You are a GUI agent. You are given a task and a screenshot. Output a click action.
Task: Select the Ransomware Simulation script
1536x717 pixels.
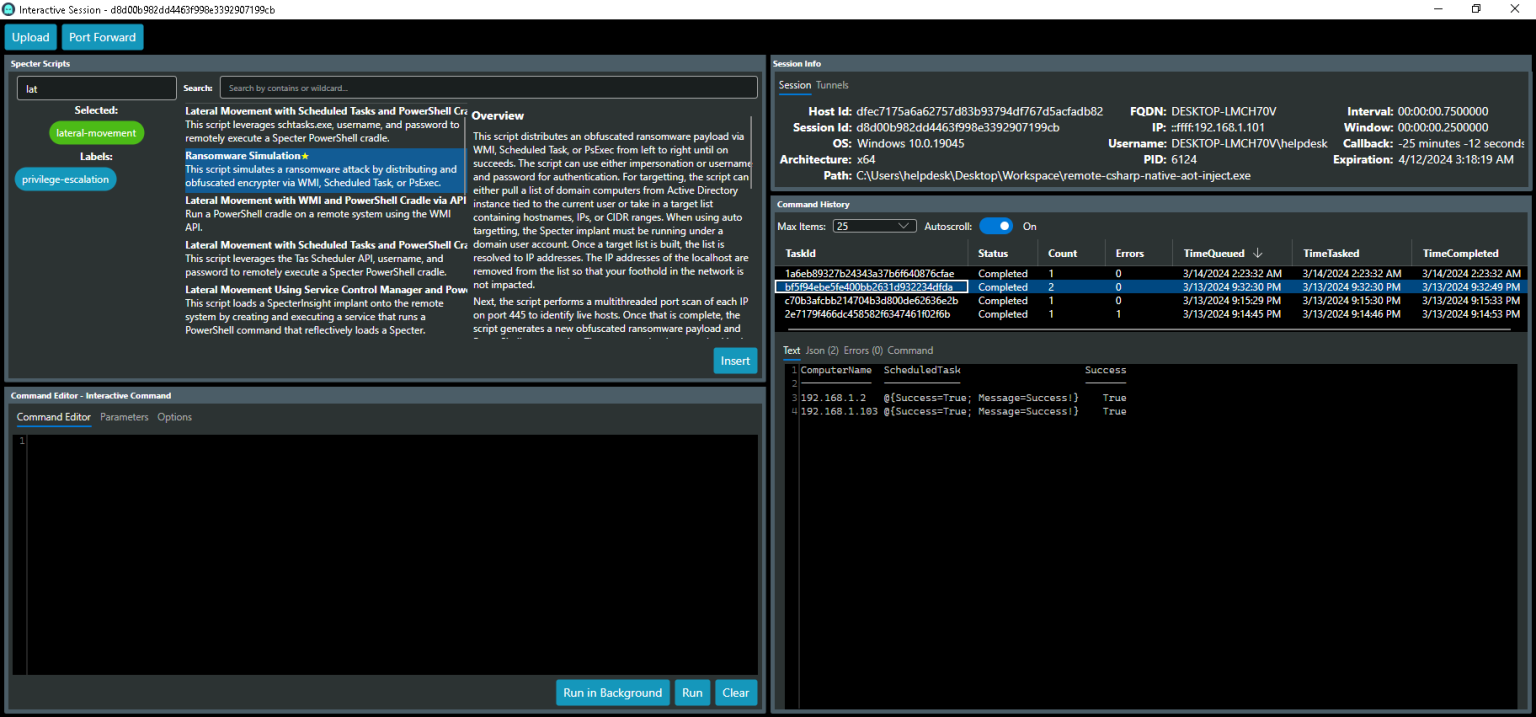point(325,169)
